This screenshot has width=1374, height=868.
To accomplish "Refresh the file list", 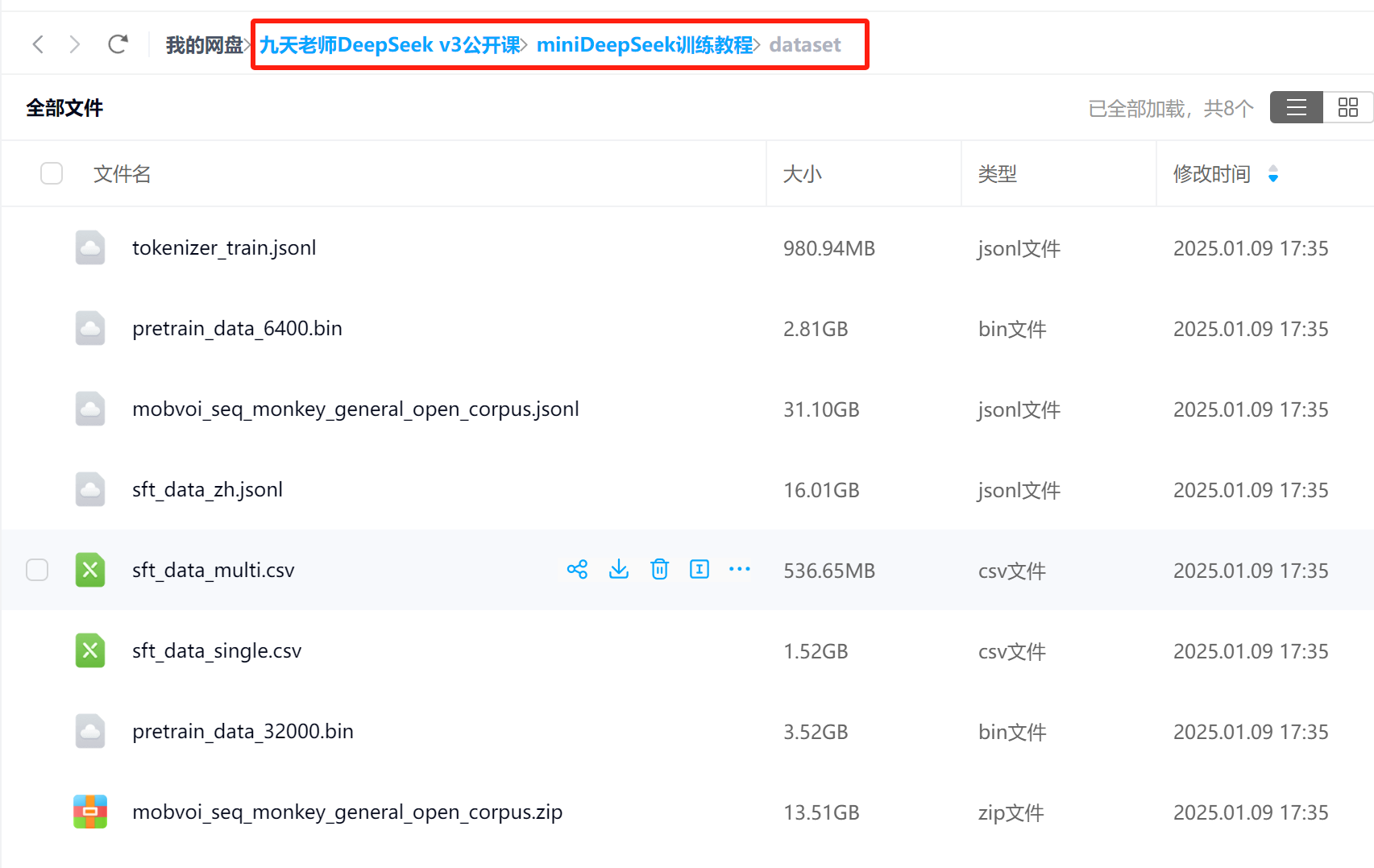I will (118, 44).
